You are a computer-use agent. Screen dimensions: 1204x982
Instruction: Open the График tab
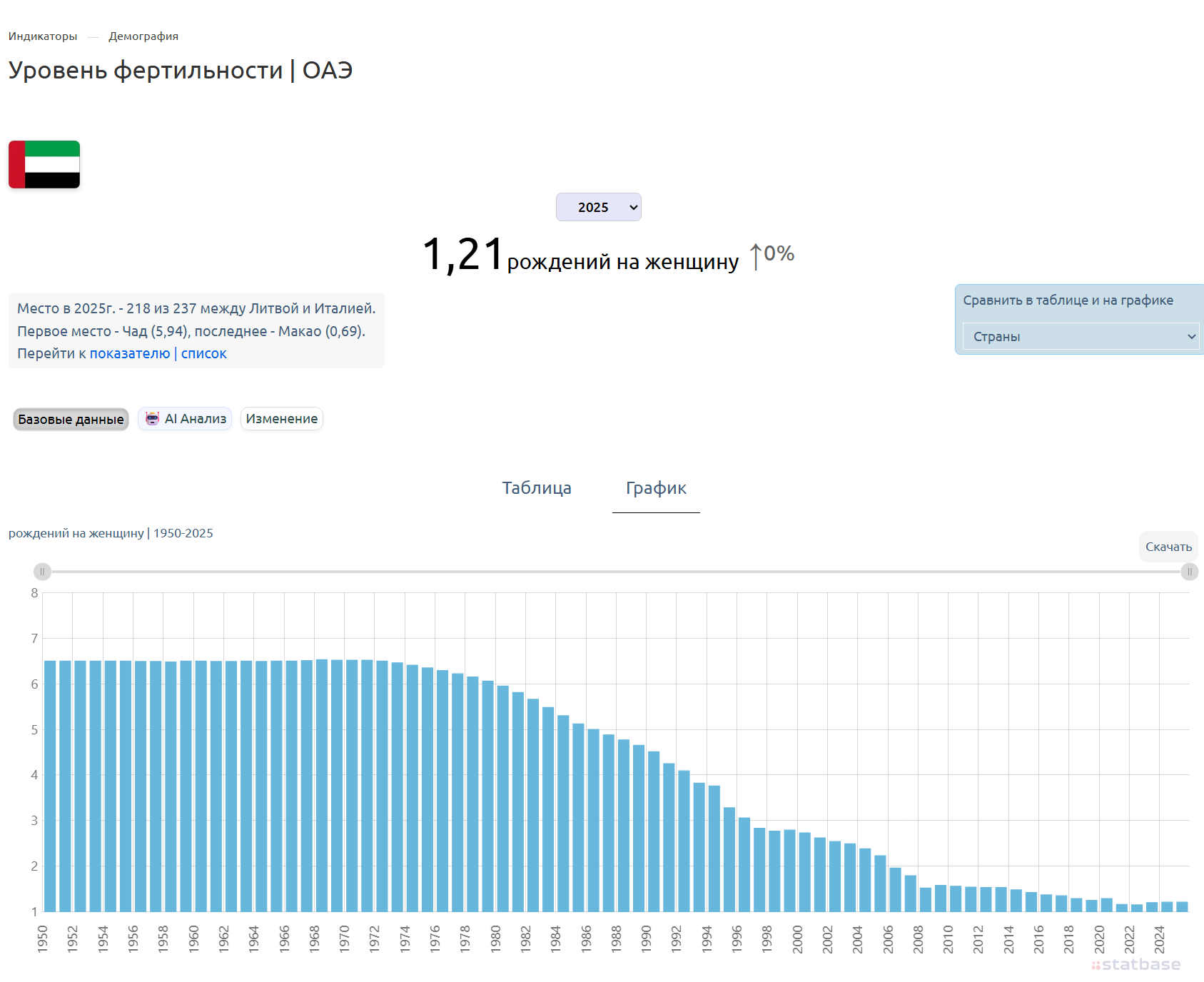pyautogui.click(x=656, y=488)
